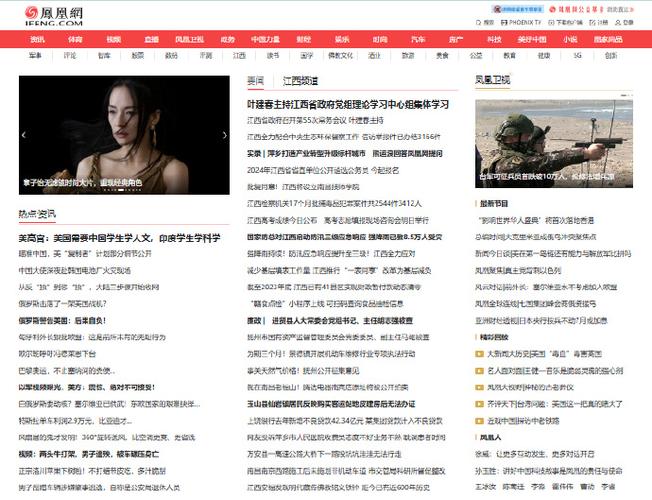Open 凤凰人 item 徐威：让更多互动发生
This screenshot has height=500, width=652.
[x=535, y=454]
